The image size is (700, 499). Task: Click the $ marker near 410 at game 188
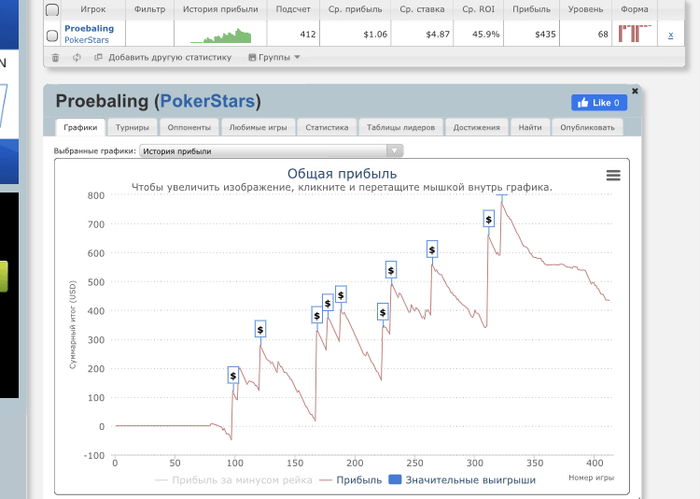(341, 295)
